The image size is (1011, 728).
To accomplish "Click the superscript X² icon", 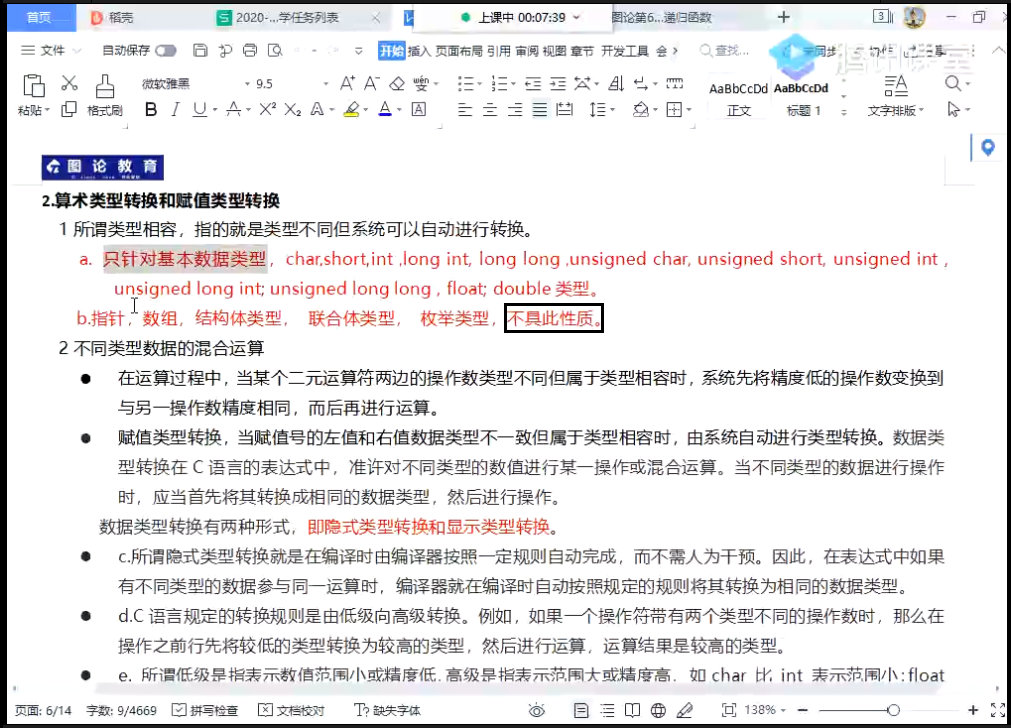I will 266,110.
